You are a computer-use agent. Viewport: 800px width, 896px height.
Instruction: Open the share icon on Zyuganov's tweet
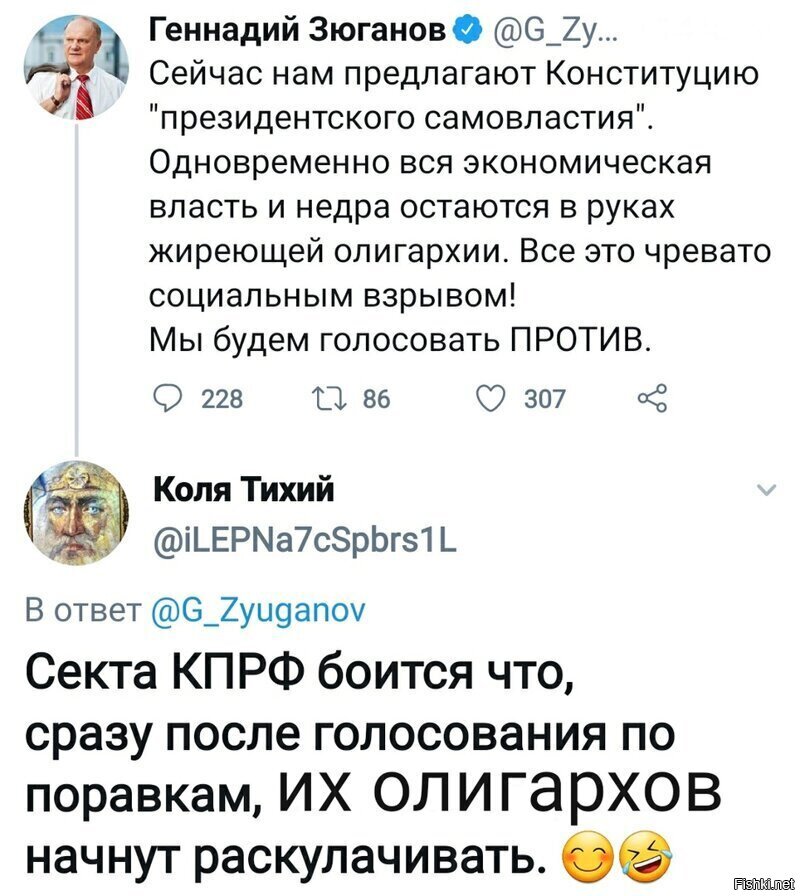point(653,398)
